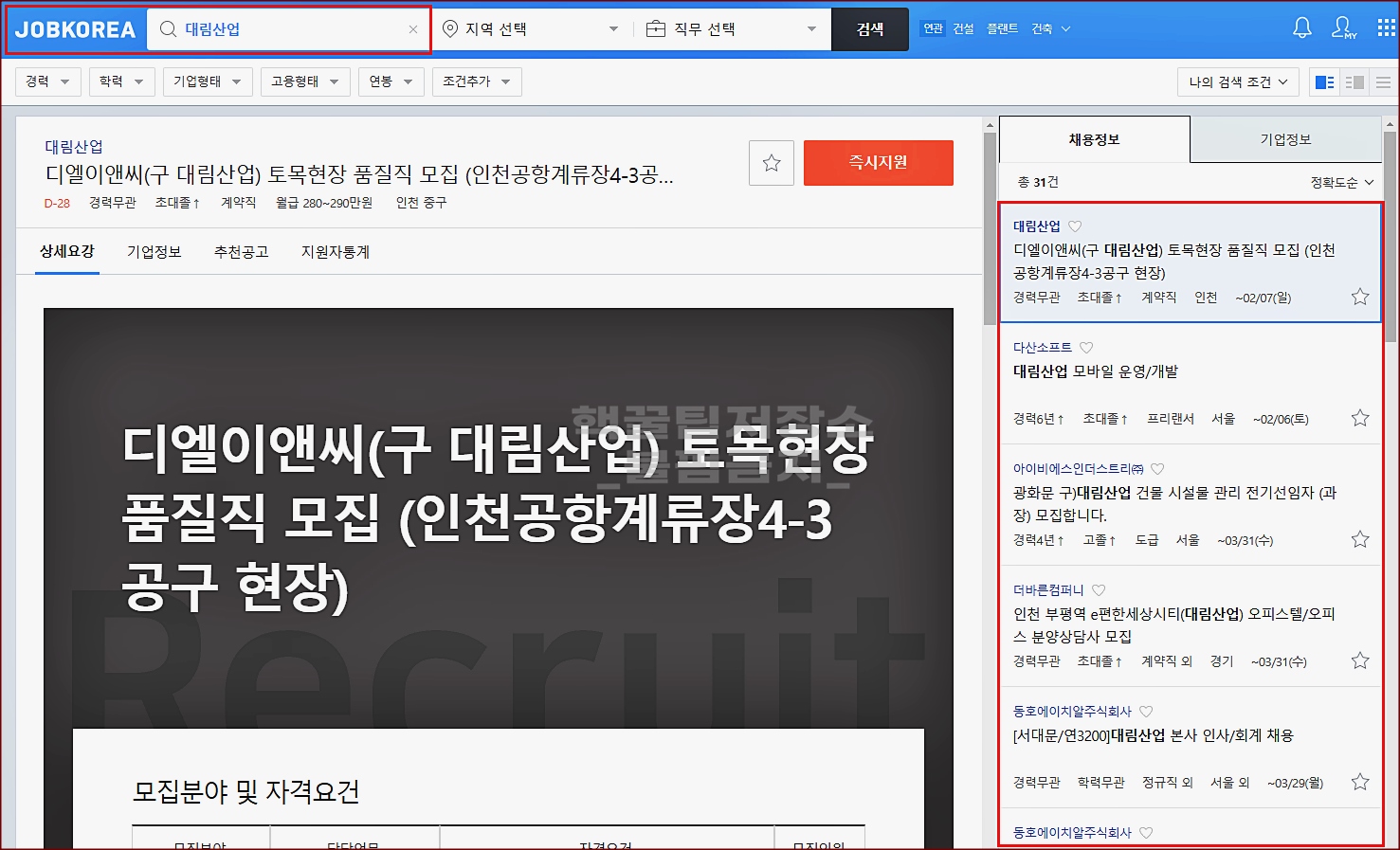Viewport: 1400px width, 850px height.
Task: Switch to the 추천공고 tab
Action: tap(242, 252)
